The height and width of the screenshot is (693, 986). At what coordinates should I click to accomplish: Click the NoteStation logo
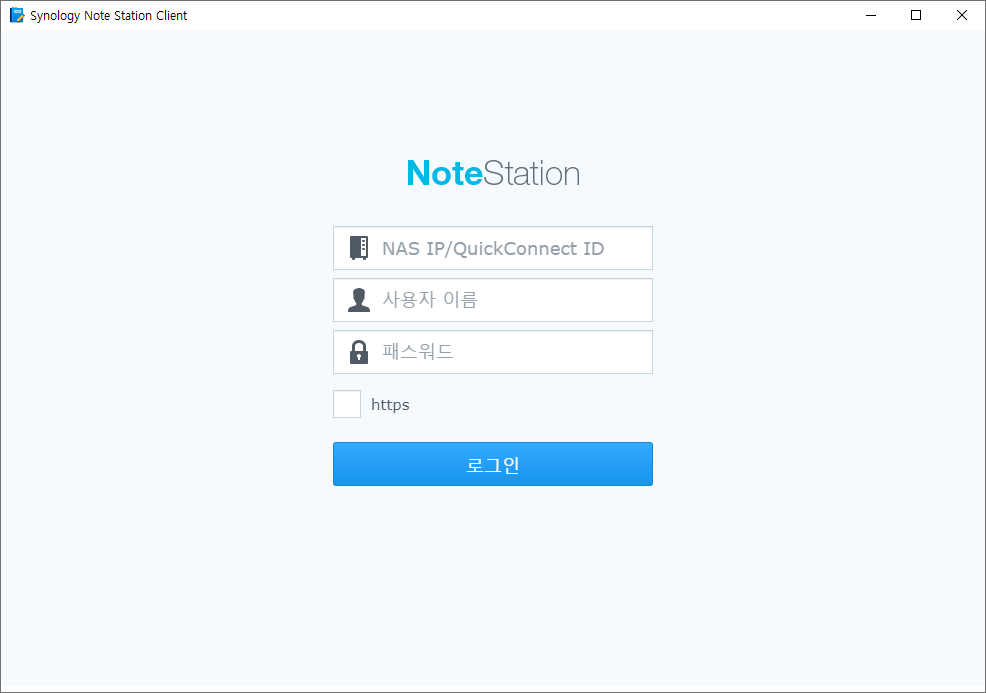pyautogui.click(x=493, y=173)
